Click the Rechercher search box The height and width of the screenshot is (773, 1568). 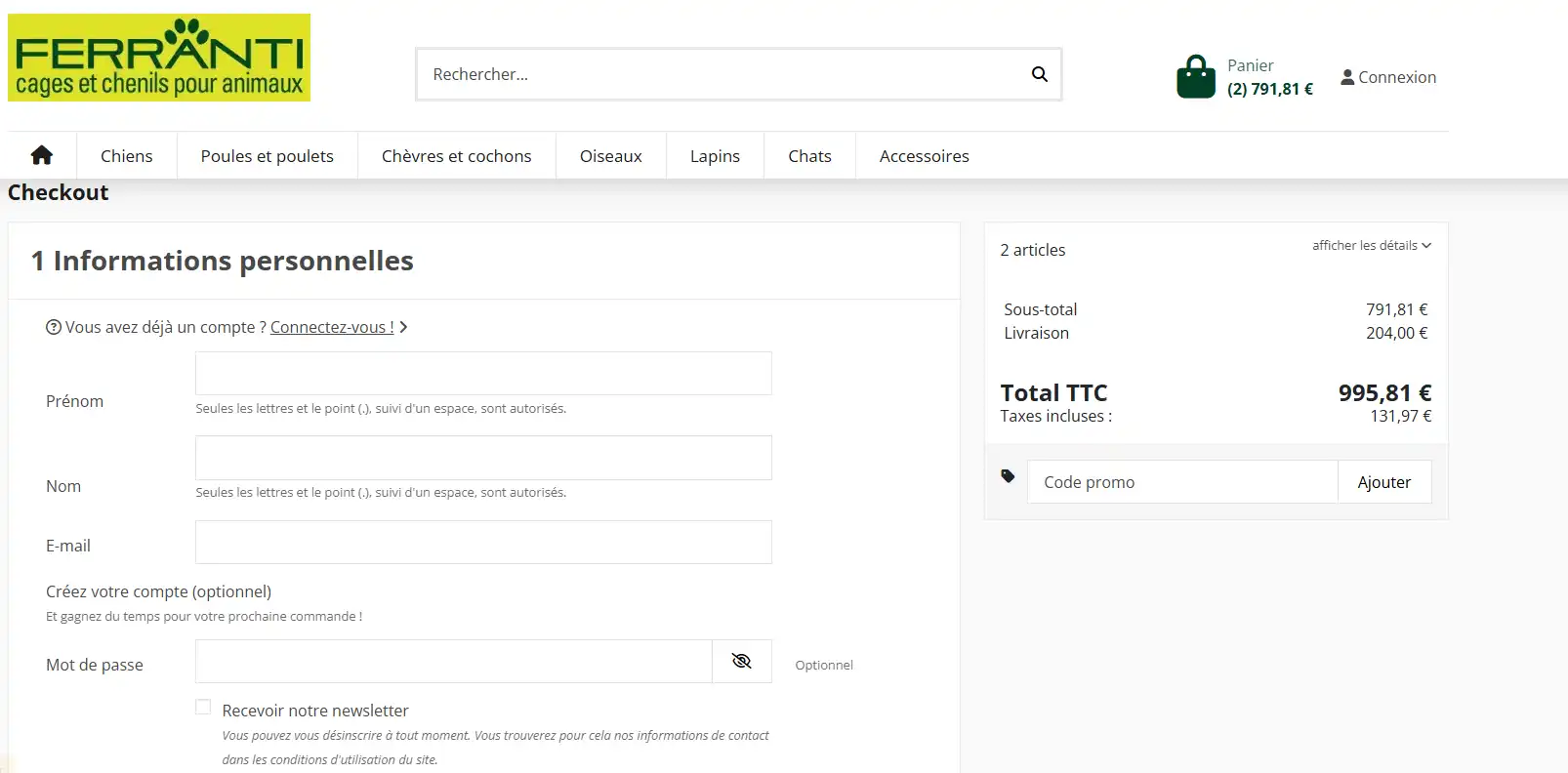tap(722, 74)
